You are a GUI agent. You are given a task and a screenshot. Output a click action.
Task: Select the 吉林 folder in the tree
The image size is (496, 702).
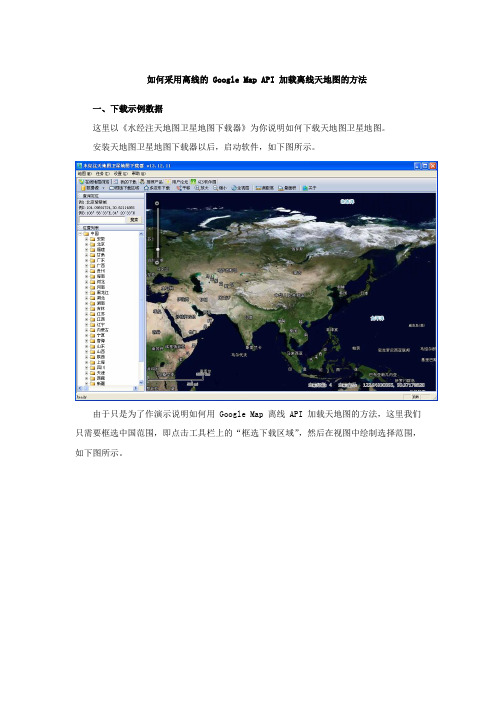pyautogui.click(x=98, y=308)
